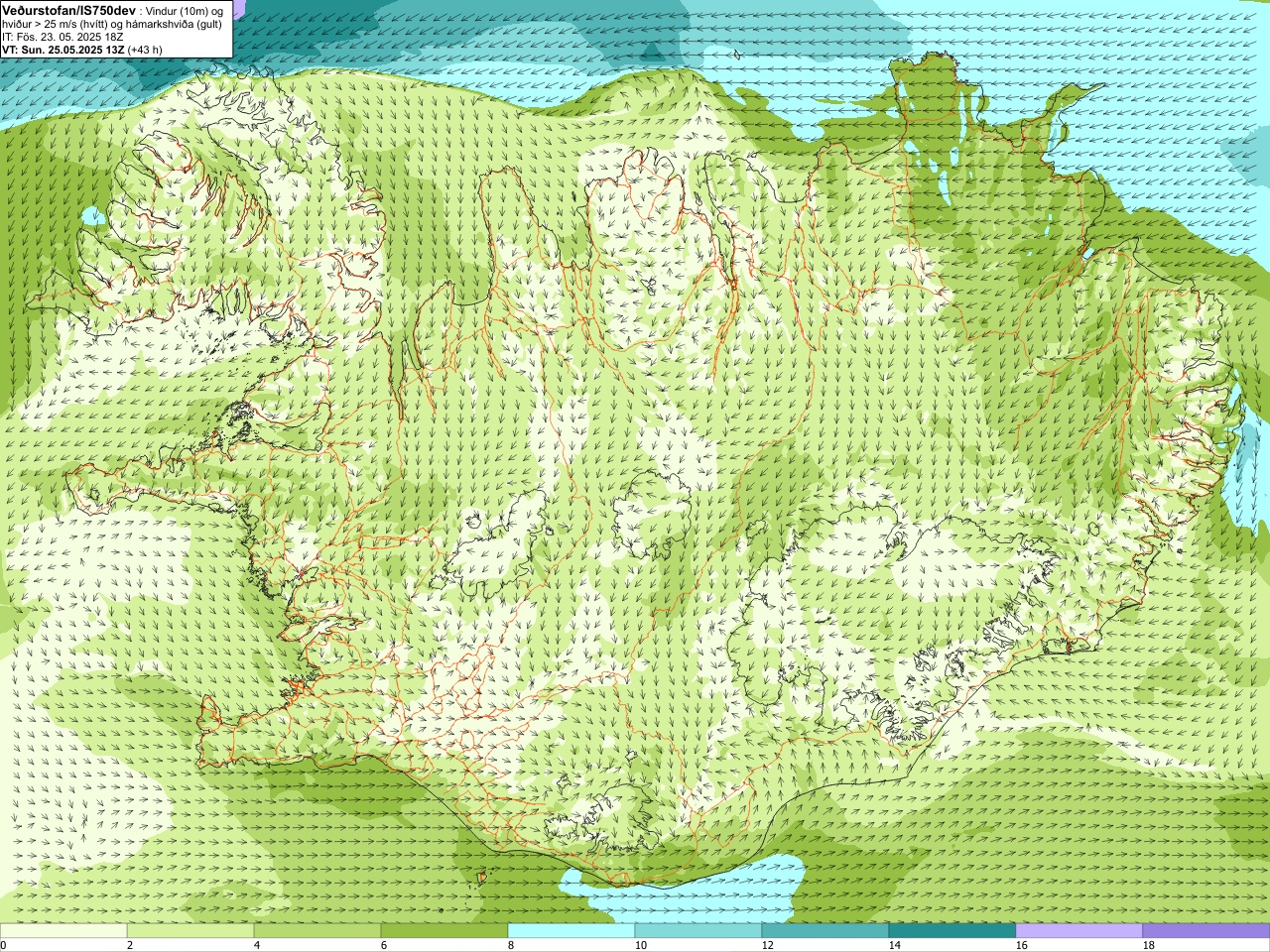Click the 'VT: Sun. 25.05.2025 13Z' valid time line

[x=63, y=50]
